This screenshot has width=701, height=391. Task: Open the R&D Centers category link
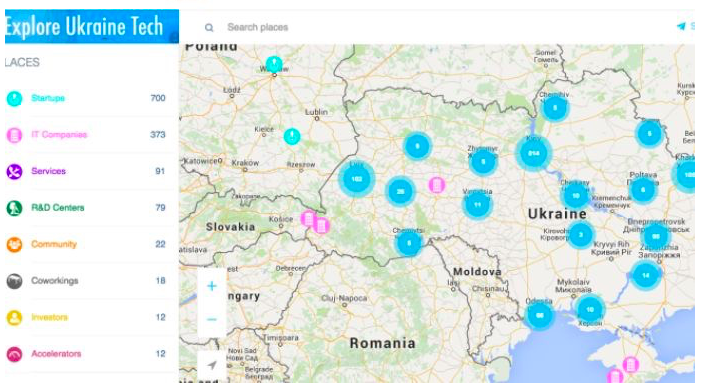point(58,208)
